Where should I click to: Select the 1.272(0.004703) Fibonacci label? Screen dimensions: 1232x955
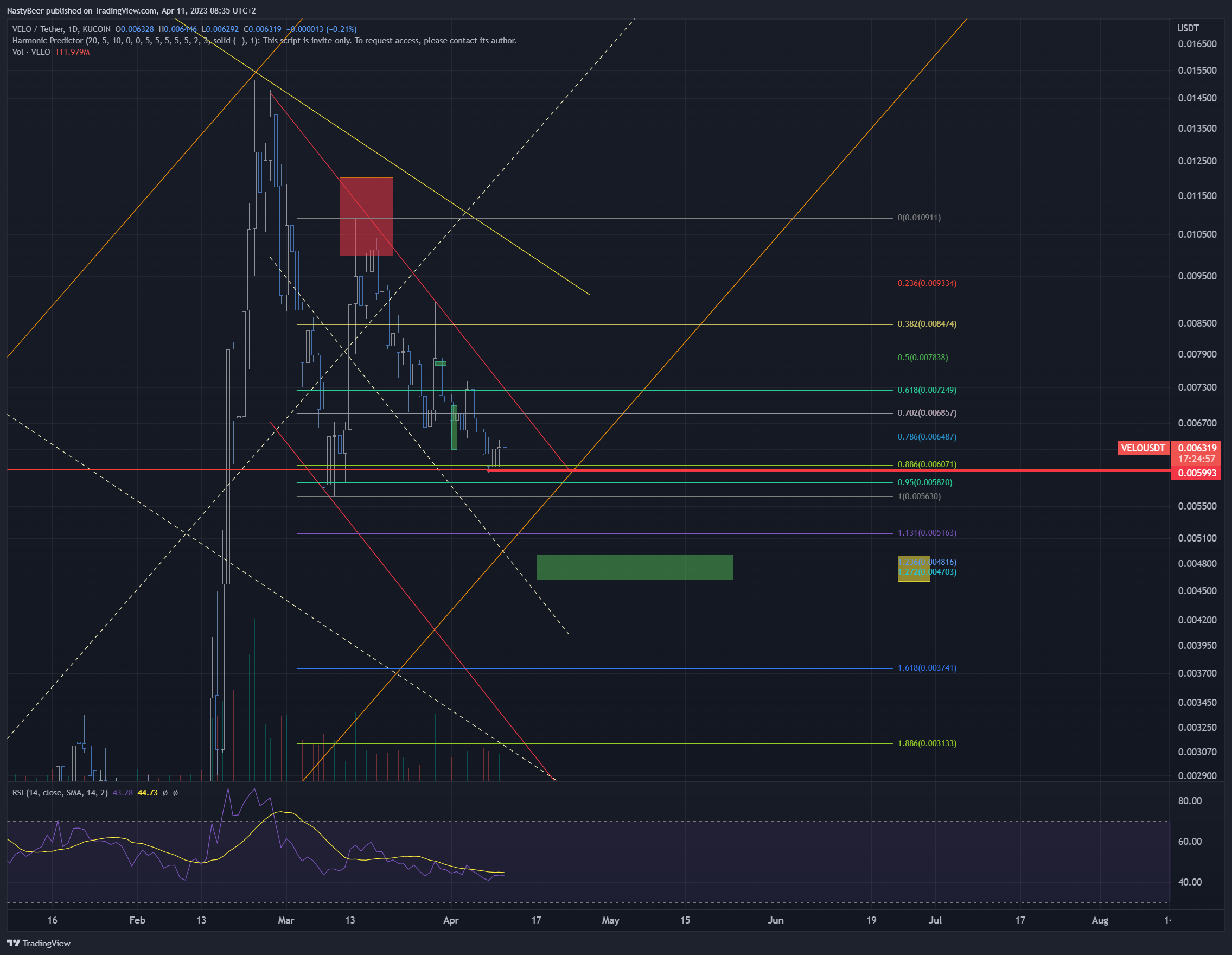coord(927,572)
